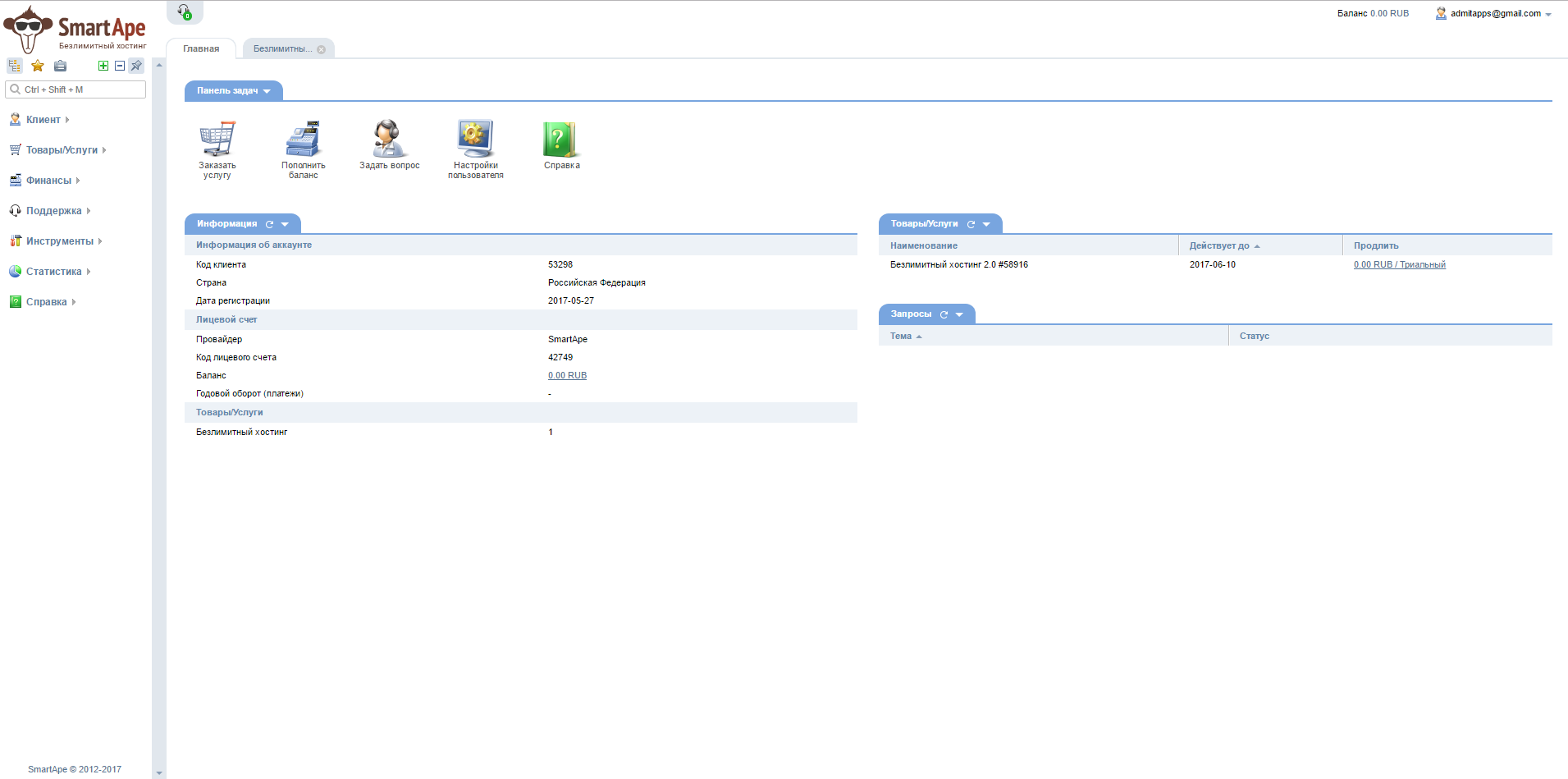Focus the Ctrl + Shift + M search field

click(75, 89)
